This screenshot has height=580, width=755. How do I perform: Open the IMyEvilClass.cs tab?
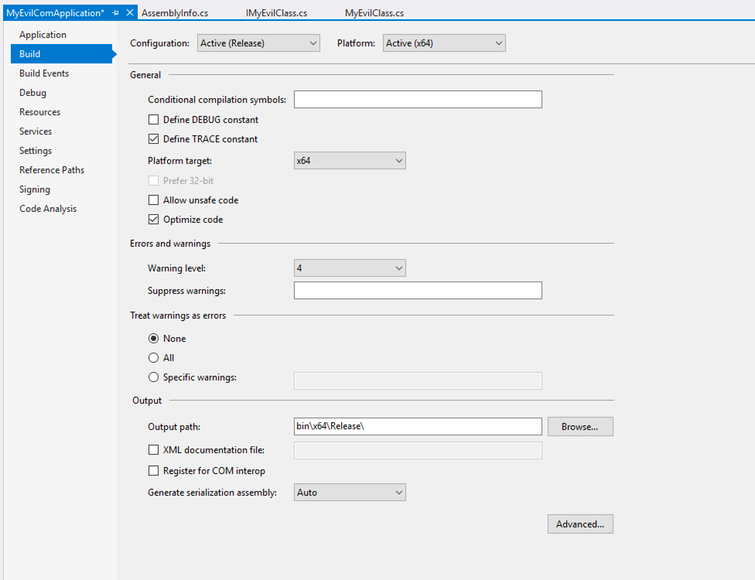click(276, 13)
